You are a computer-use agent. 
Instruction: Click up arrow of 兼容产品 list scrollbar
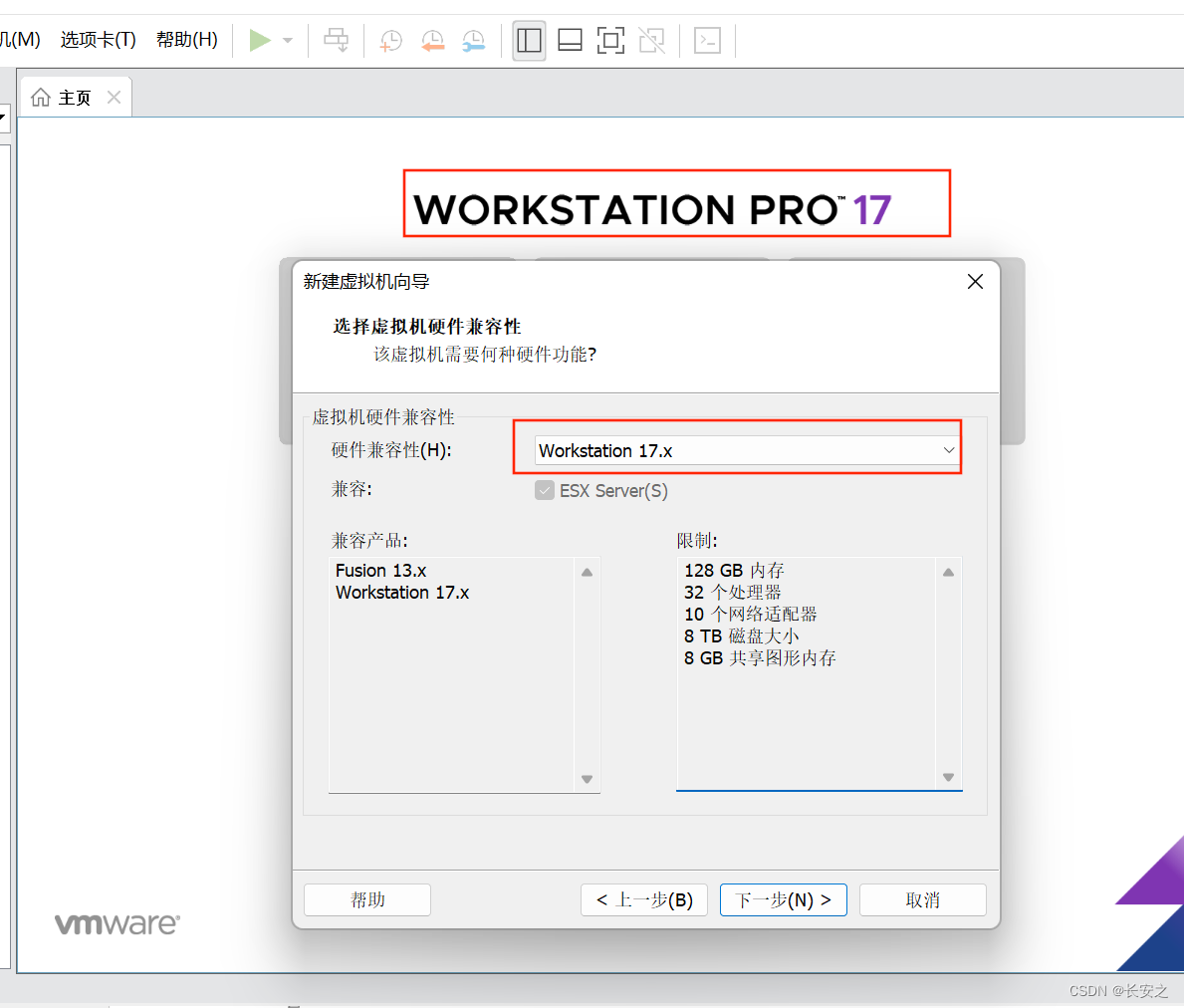(x=587, y=573)
